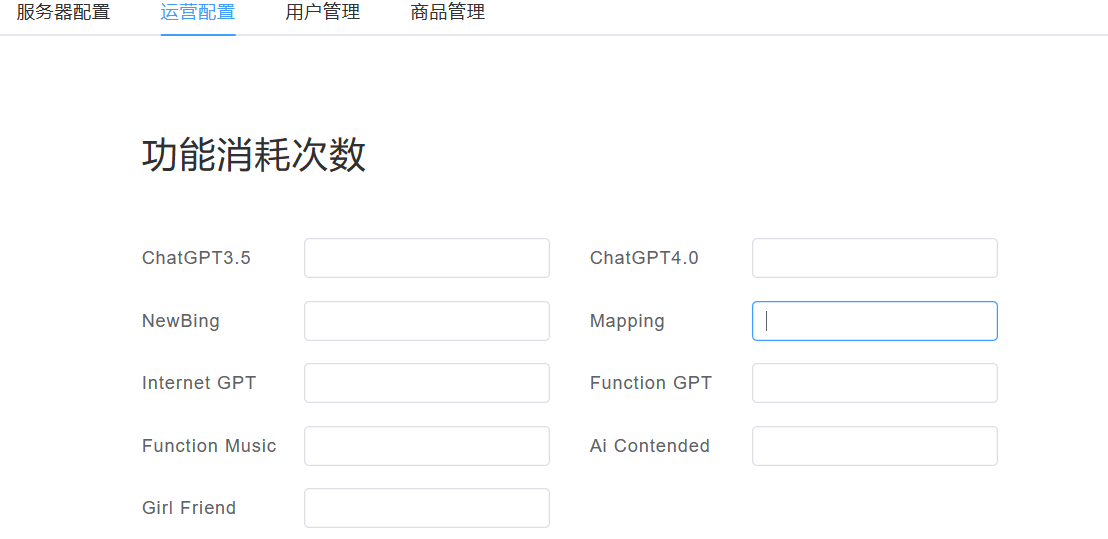Click the ChatGPT3.5 label
Viewport: 1108px width, 539px height.
(x=196, y=258)
